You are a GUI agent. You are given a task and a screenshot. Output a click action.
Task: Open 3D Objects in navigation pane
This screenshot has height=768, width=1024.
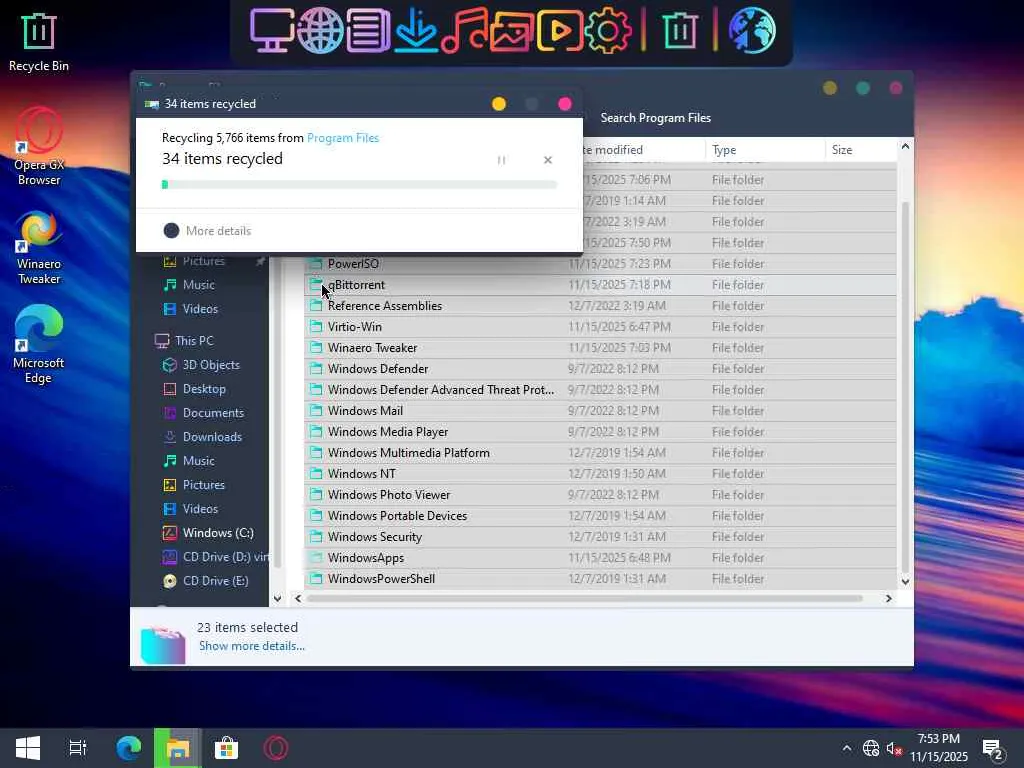[x=201, y=365]
